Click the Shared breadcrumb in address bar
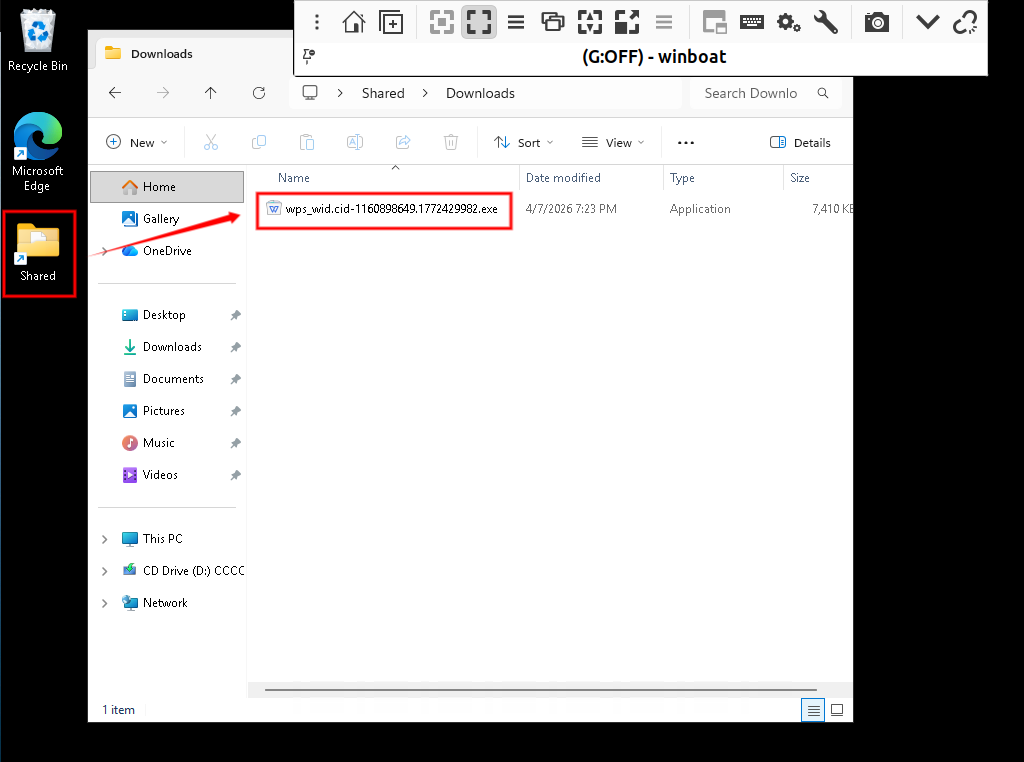 tap(383, 93)
